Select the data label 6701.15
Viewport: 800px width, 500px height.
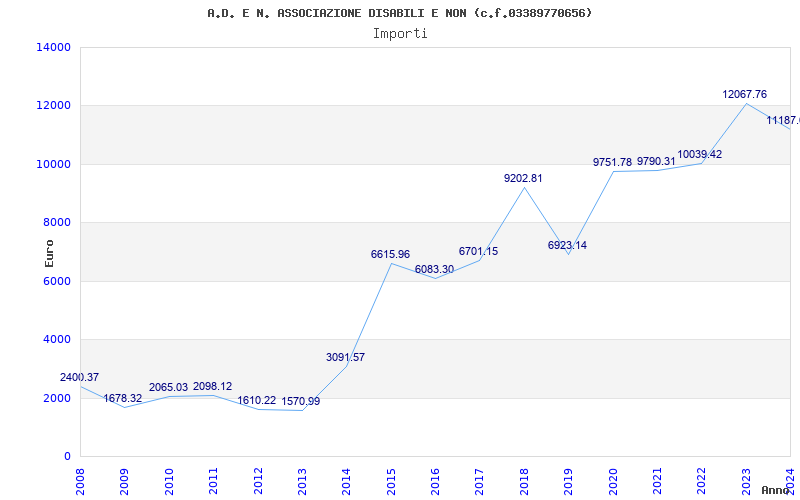point(479,252)
